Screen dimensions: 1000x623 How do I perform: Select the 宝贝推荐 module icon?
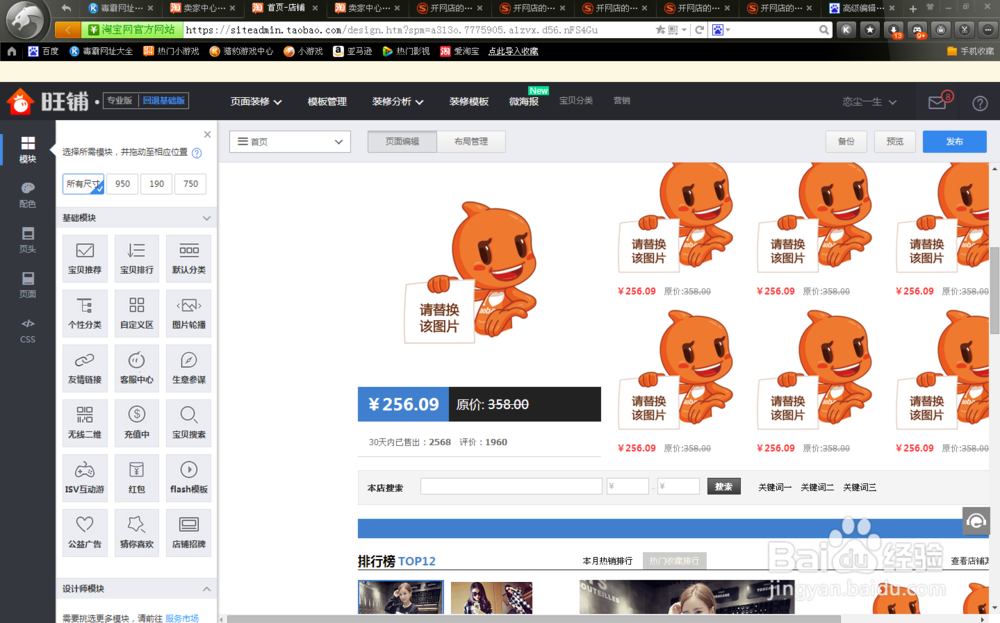coord(85,258)
